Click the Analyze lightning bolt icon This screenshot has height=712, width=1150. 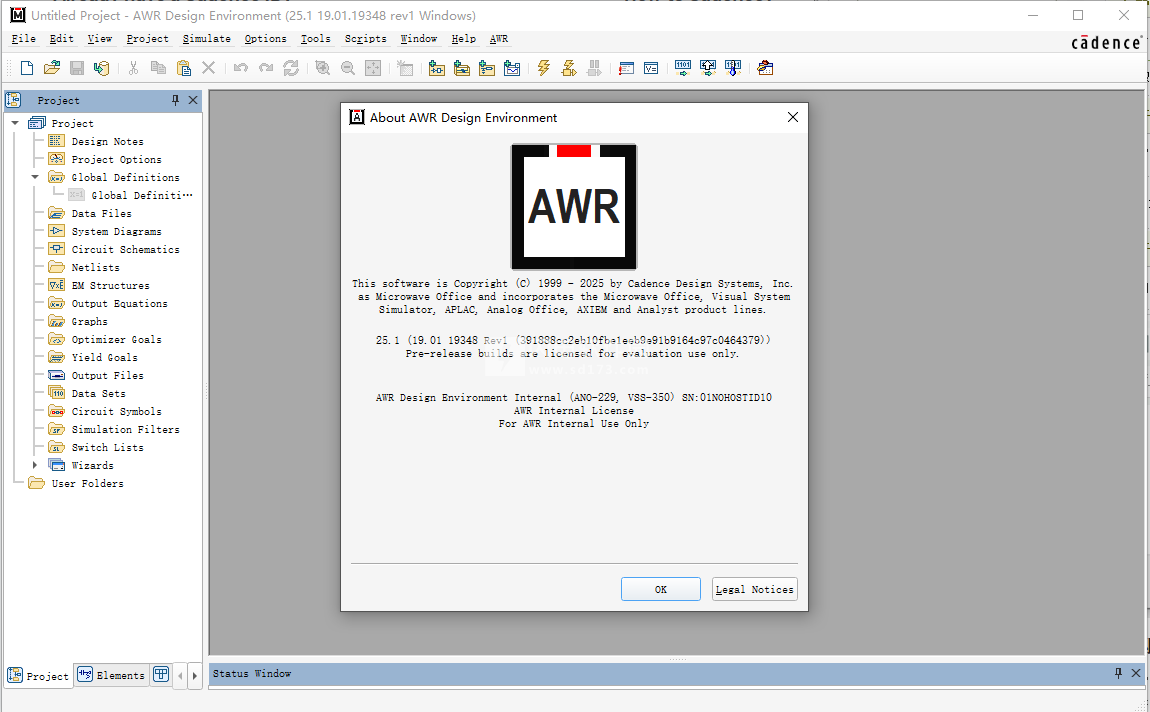pyautogui.click(x=544, y=68)
